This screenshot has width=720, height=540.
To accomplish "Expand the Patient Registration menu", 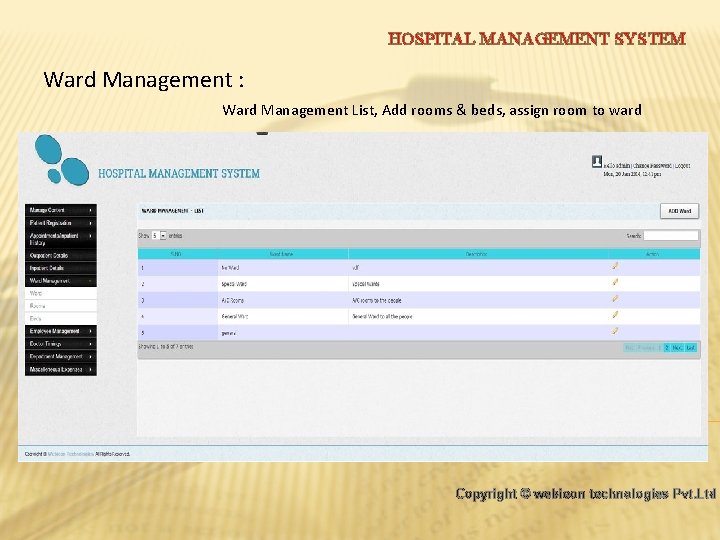I will point(61,223).
